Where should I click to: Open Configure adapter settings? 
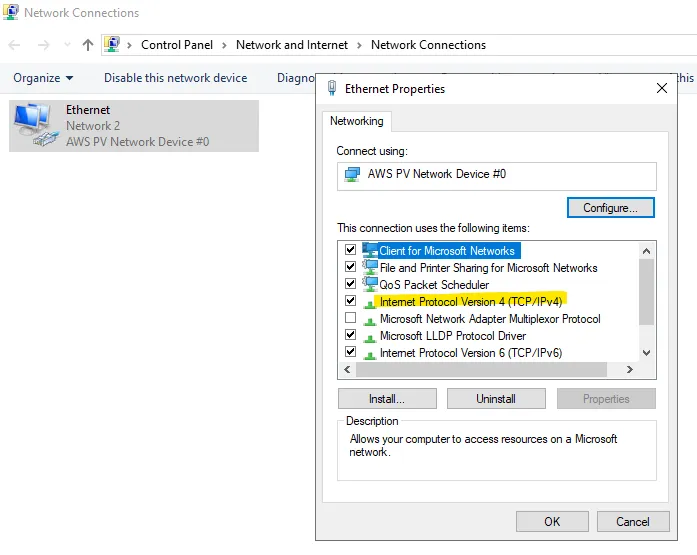(610, 208)
